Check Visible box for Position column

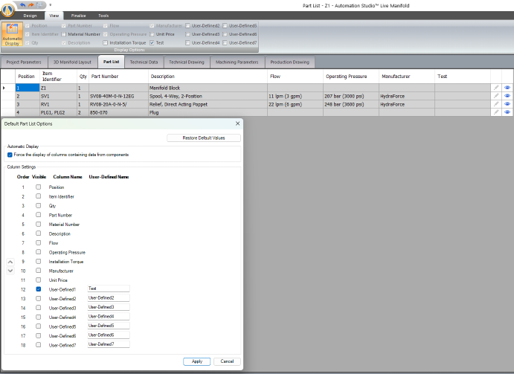38,187
